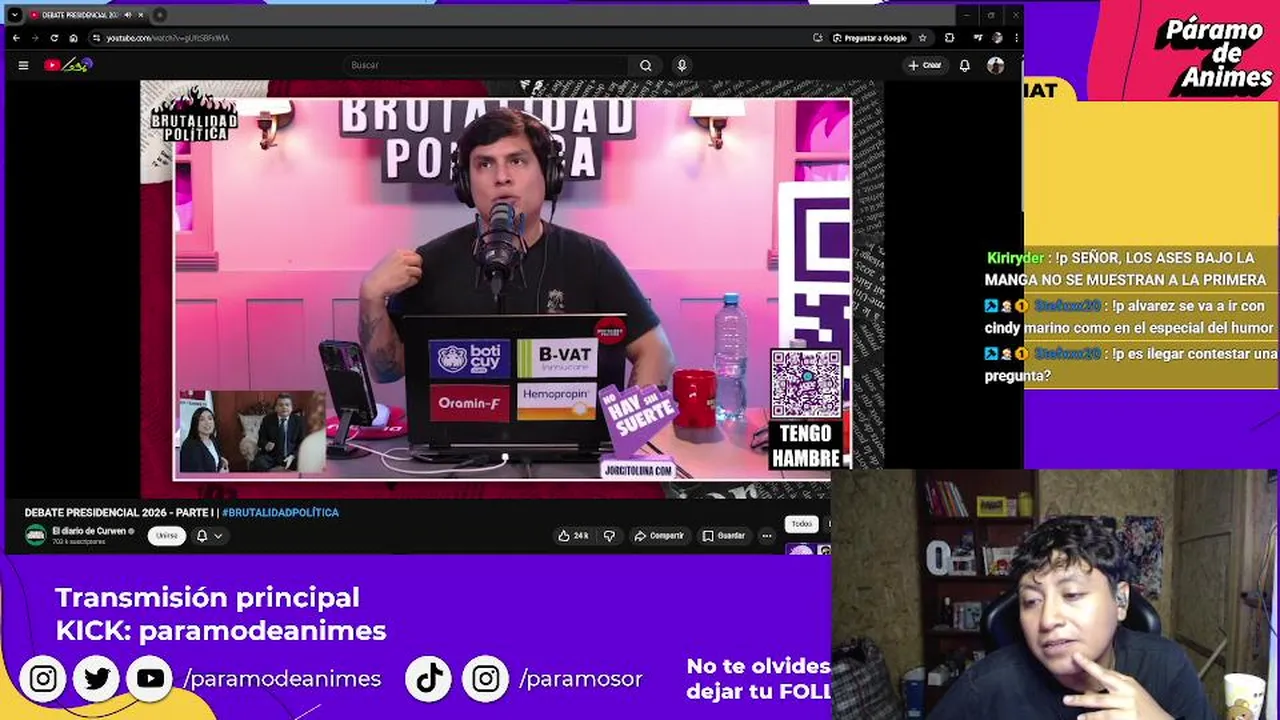Open the browser media control icon

coord(977,38)
